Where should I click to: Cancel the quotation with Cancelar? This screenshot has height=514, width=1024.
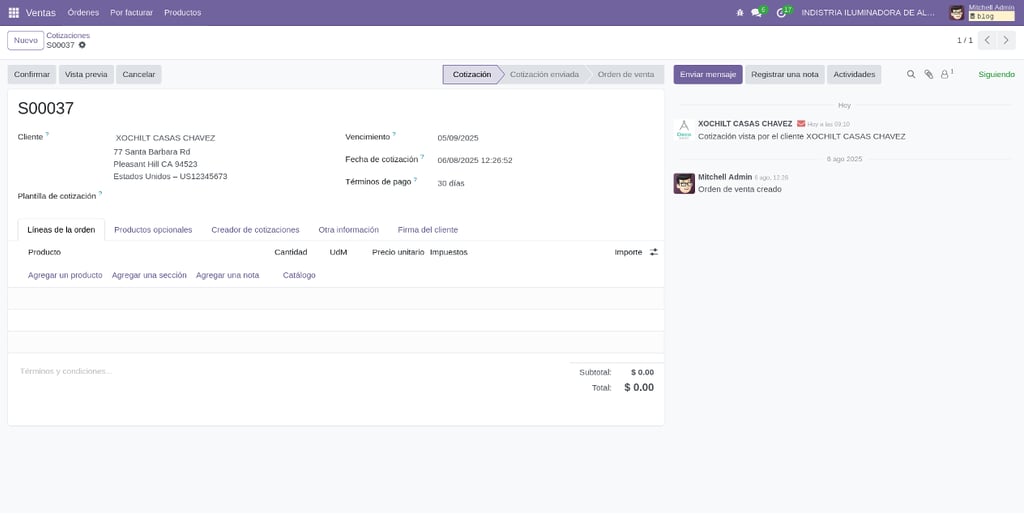(x=139, y=74)
